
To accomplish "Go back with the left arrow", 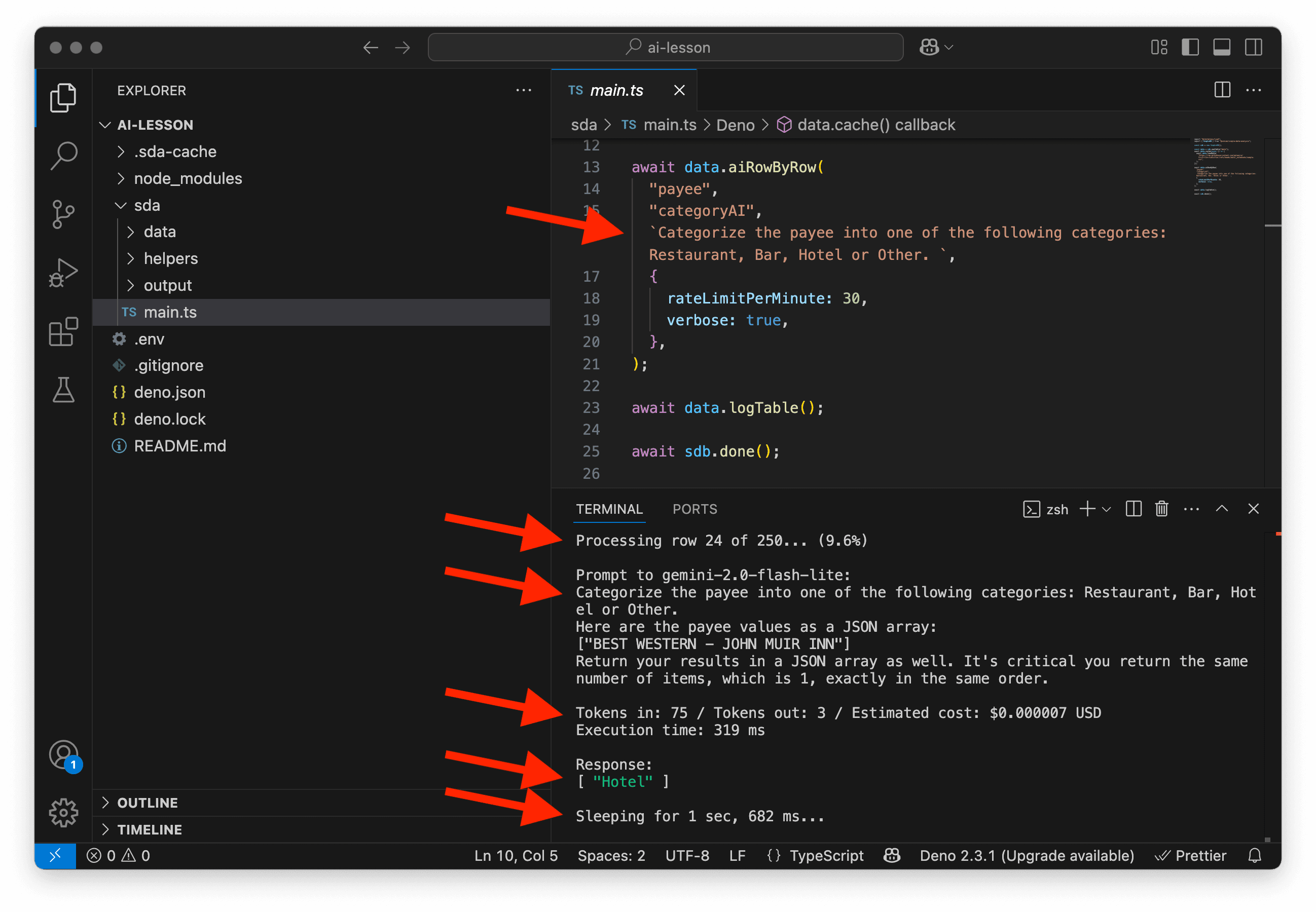I will tap(371, 48).
